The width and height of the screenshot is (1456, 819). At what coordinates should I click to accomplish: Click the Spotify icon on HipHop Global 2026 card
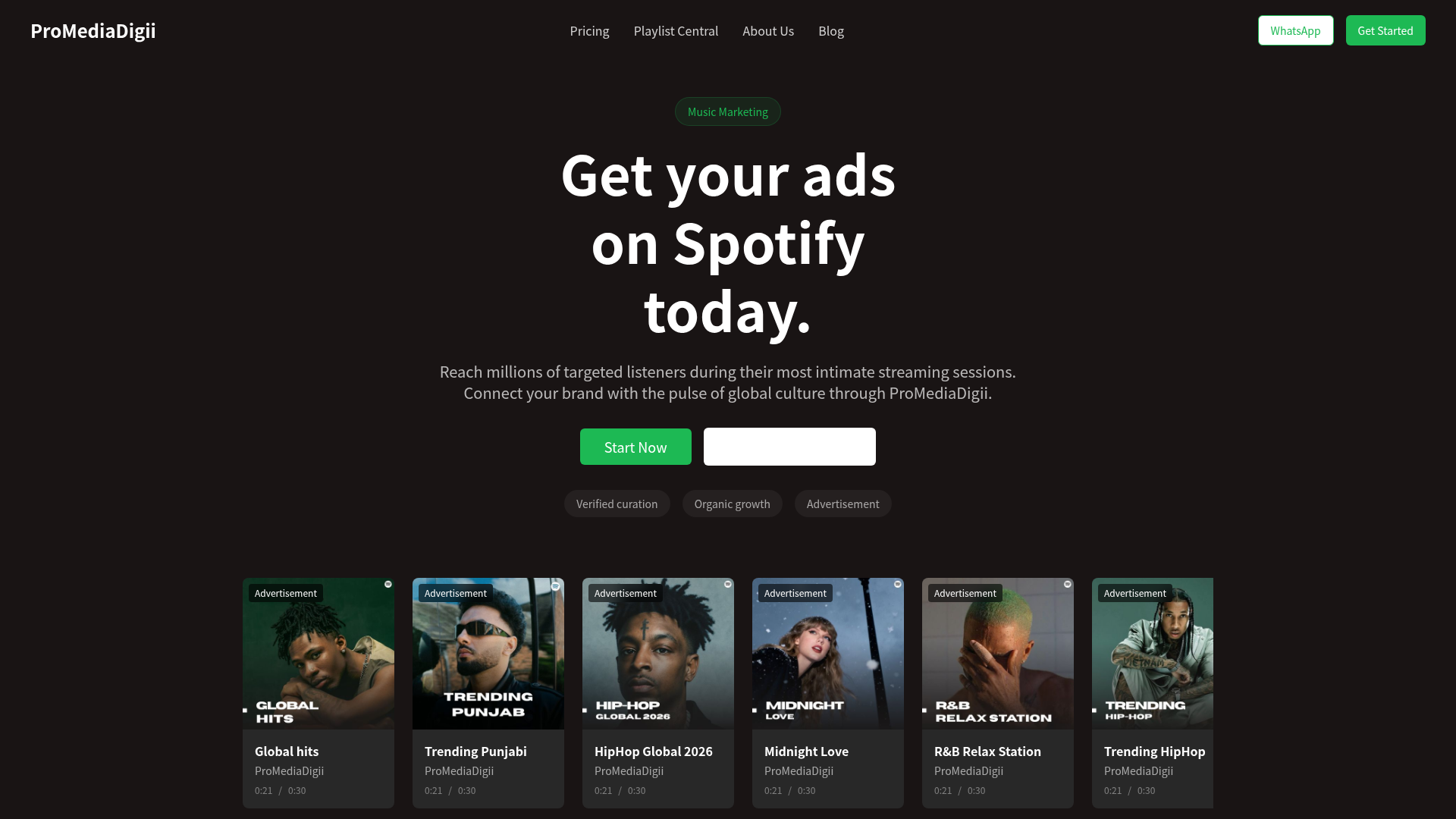[x=727, y=585]
